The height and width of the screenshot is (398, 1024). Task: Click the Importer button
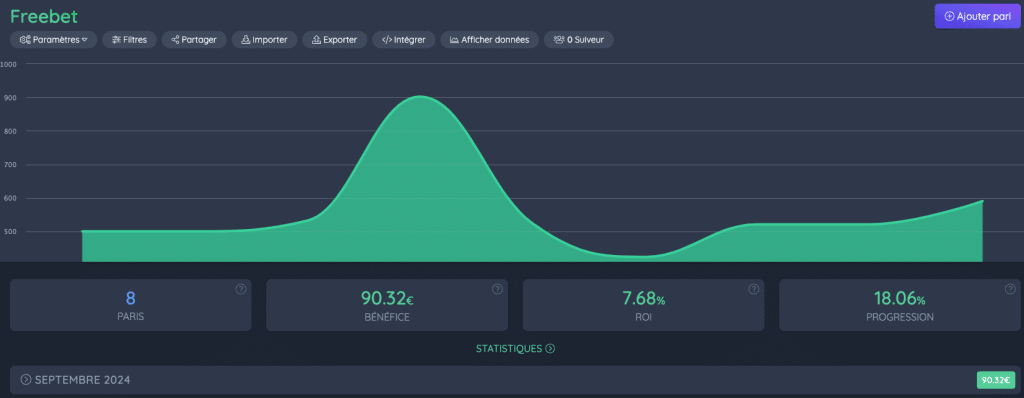coord(264,40)
